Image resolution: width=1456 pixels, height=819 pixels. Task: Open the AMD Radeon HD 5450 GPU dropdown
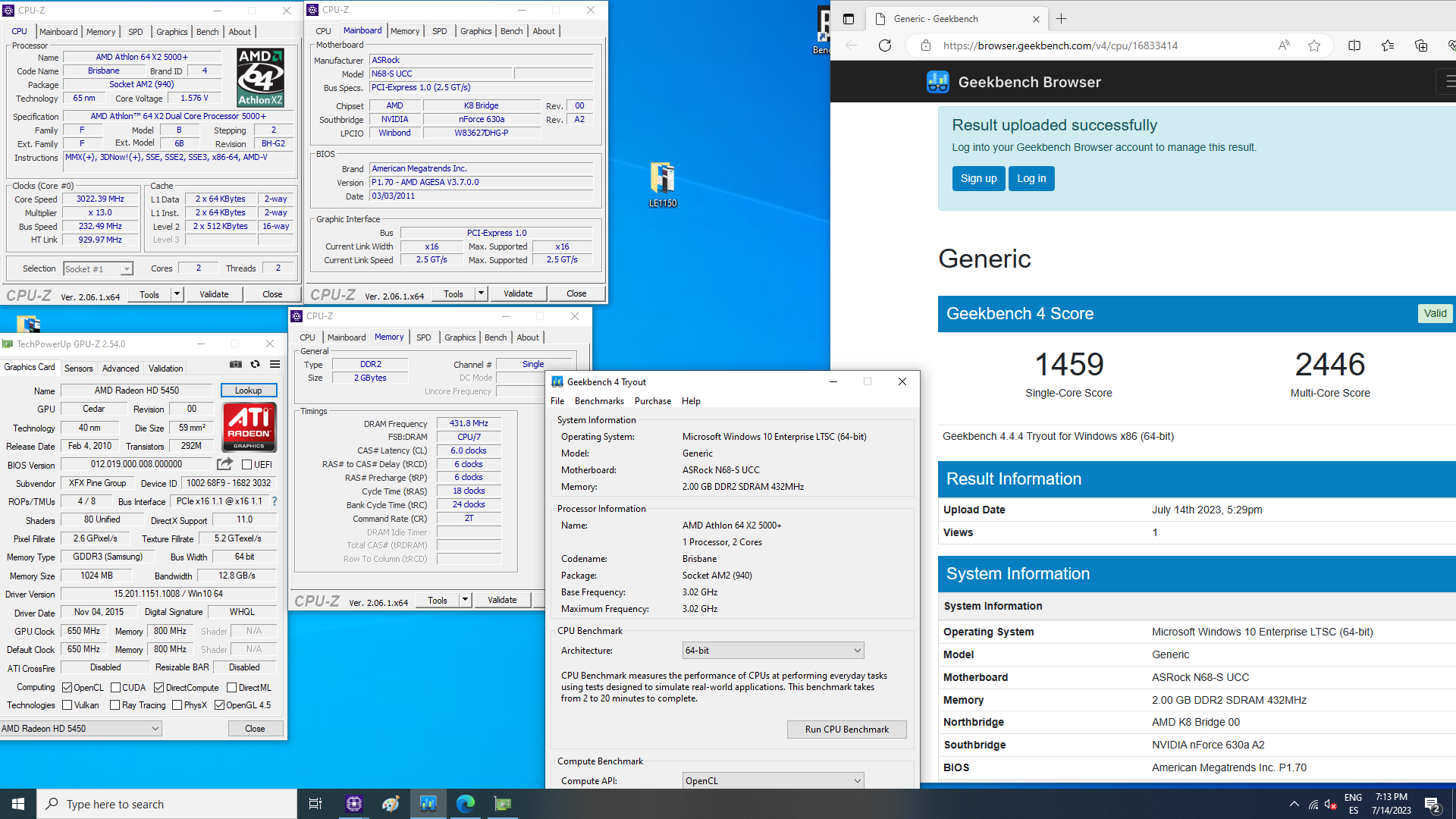80,729
